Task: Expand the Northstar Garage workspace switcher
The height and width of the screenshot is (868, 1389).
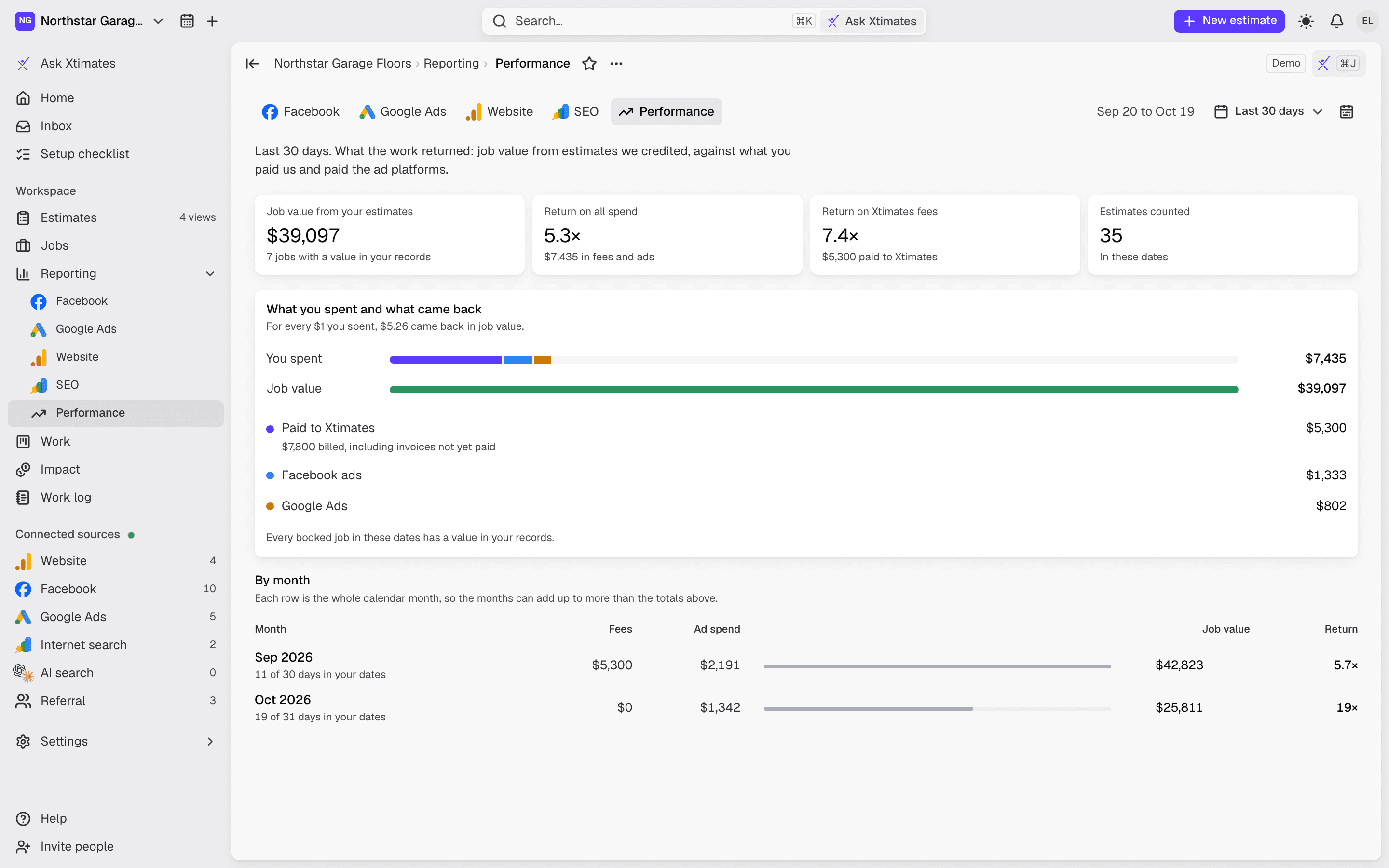Action: pos(90,21)
